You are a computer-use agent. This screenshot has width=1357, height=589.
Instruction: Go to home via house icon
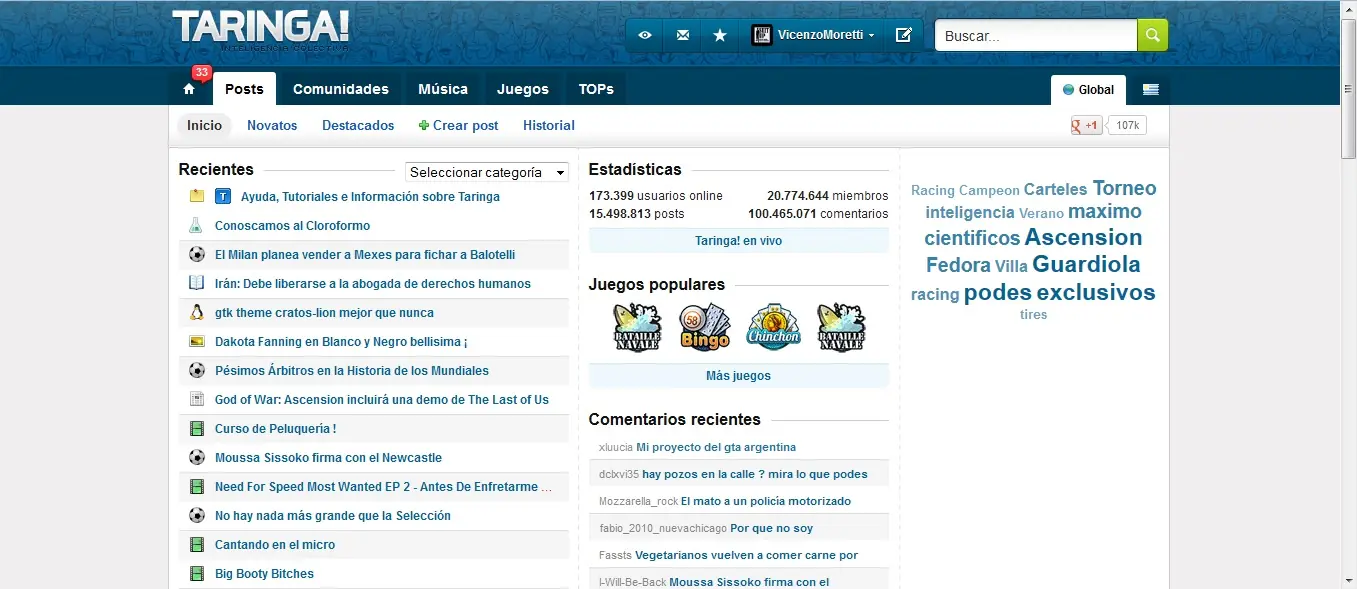(189, 89)
